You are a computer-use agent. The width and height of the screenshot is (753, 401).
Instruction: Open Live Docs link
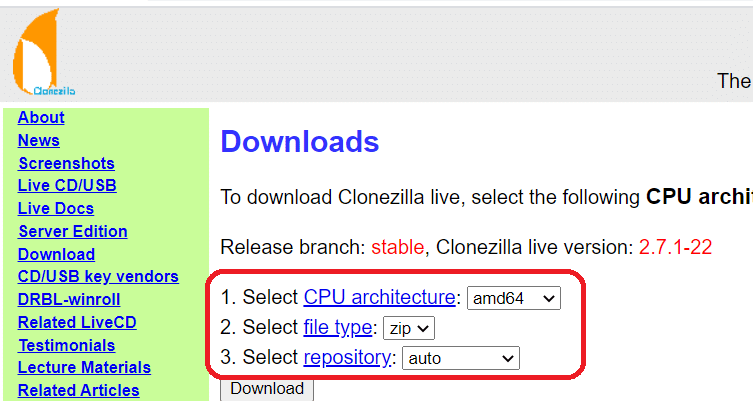point(56,208)
